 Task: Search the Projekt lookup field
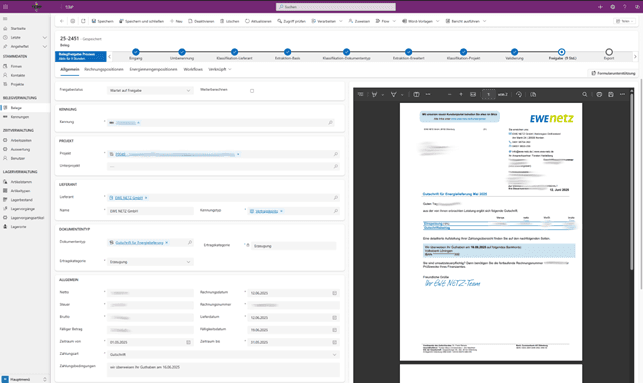pos(335,154)
